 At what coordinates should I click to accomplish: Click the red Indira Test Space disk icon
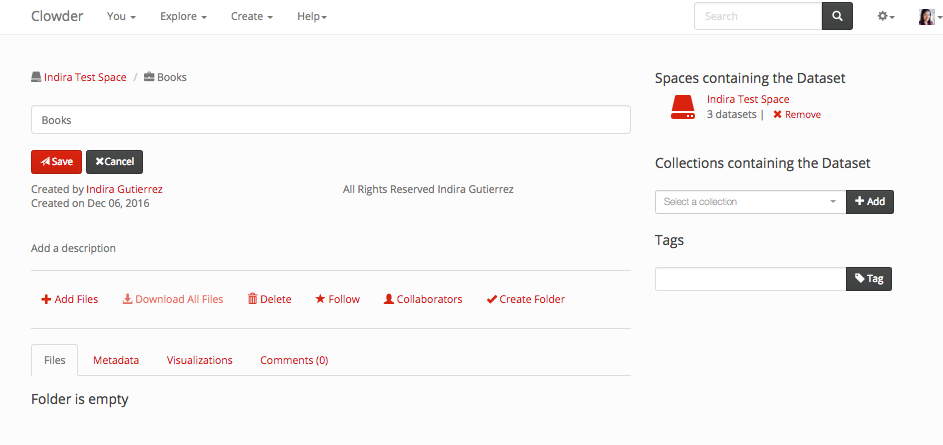coord(682,108)
